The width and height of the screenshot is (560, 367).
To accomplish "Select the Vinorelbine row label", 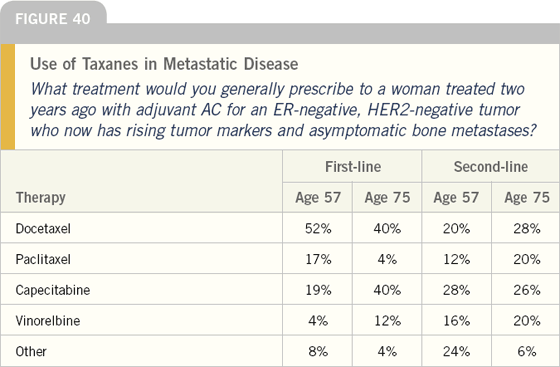I will tap(48, 321).
